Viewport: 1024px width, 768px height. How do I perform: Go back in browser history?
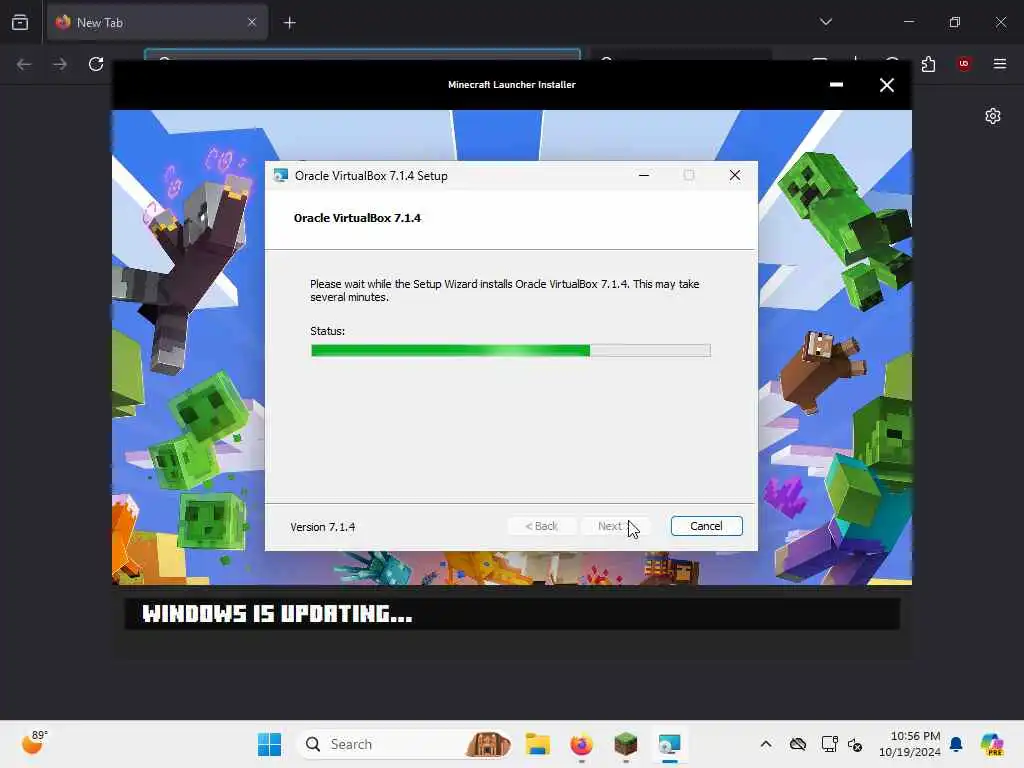24,64
